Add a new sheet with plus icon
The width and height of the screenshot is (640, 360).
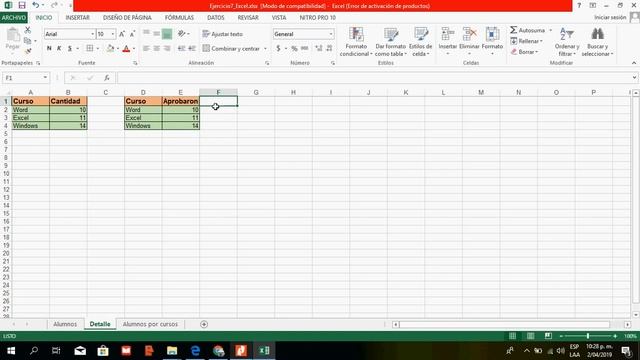[204, 324]
